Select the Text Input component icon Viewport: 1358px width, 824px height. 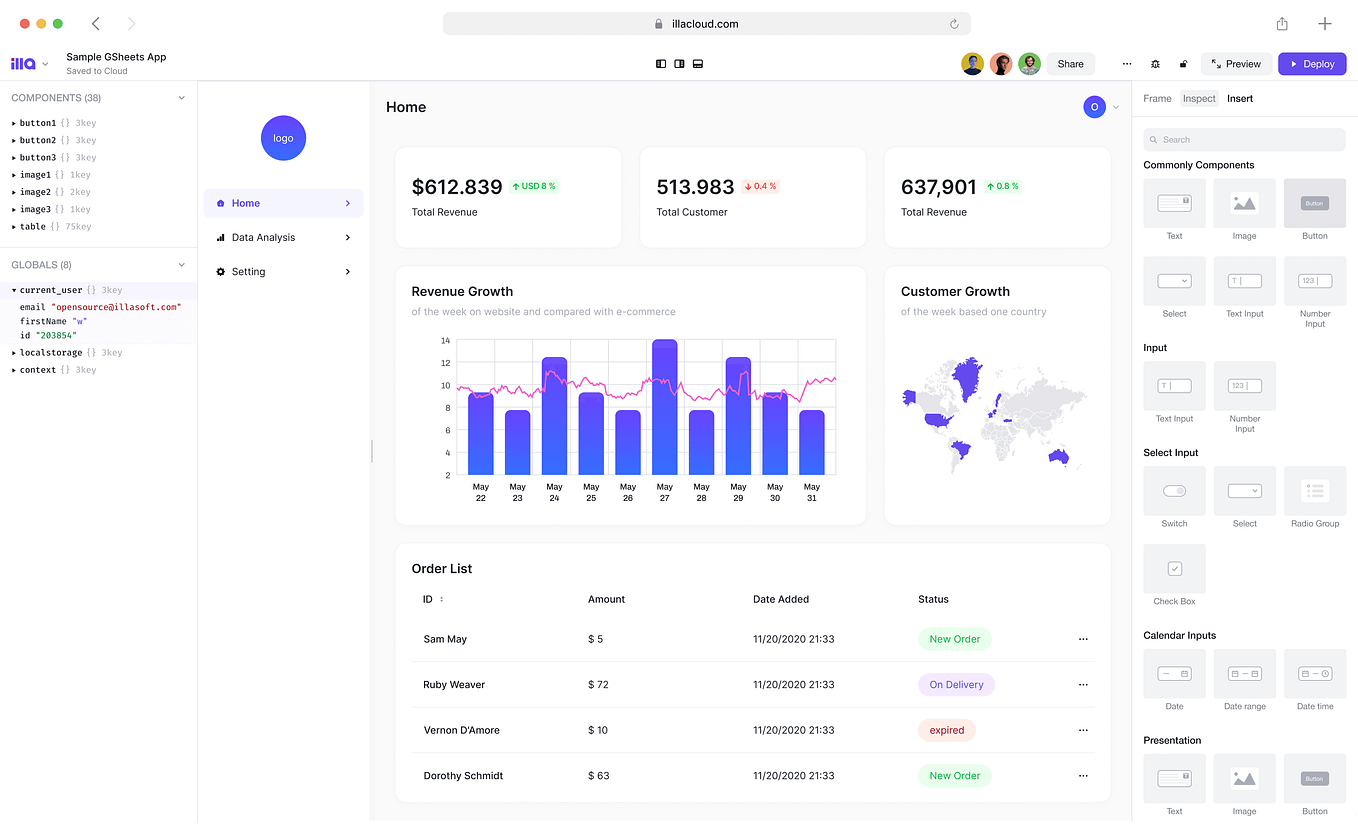pyautogui.click(x=1174, y=387)
